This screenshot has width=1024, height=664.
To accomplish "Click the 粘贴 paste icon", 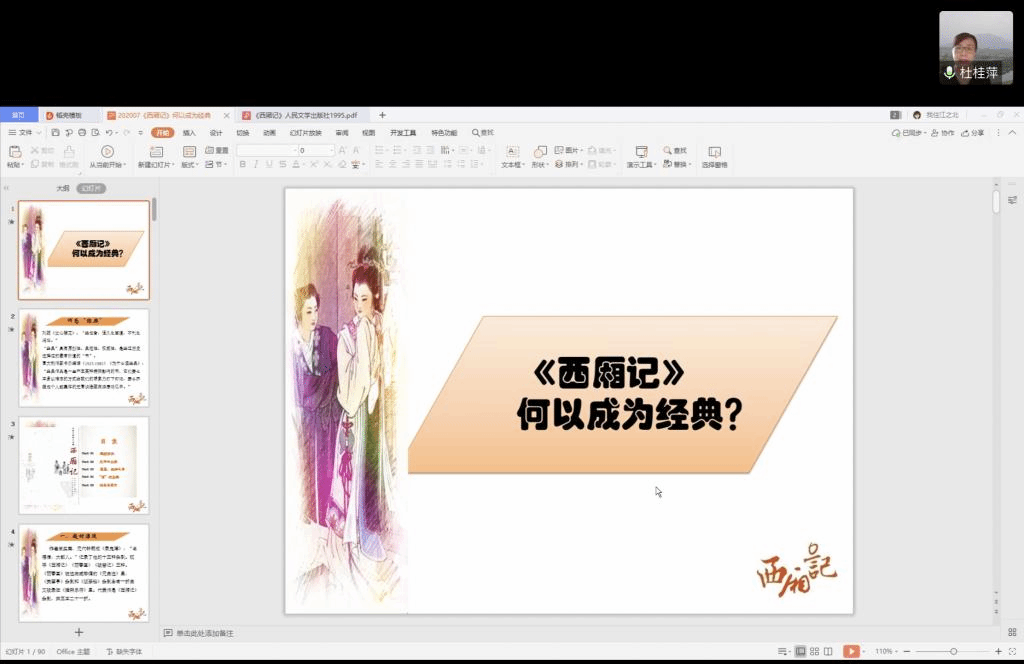I will pyautogui.click(x=14, y=151).
